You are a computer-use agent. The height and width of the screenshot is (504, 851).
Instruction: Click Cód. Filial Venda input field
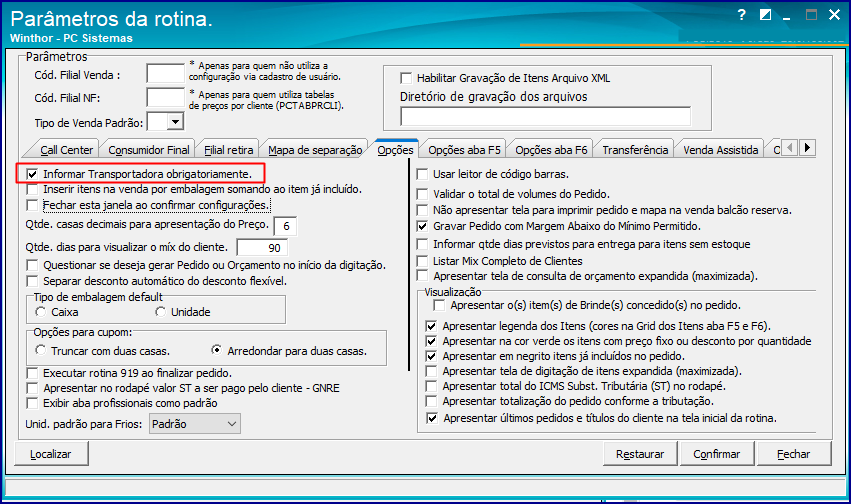[x=166, y=73]
